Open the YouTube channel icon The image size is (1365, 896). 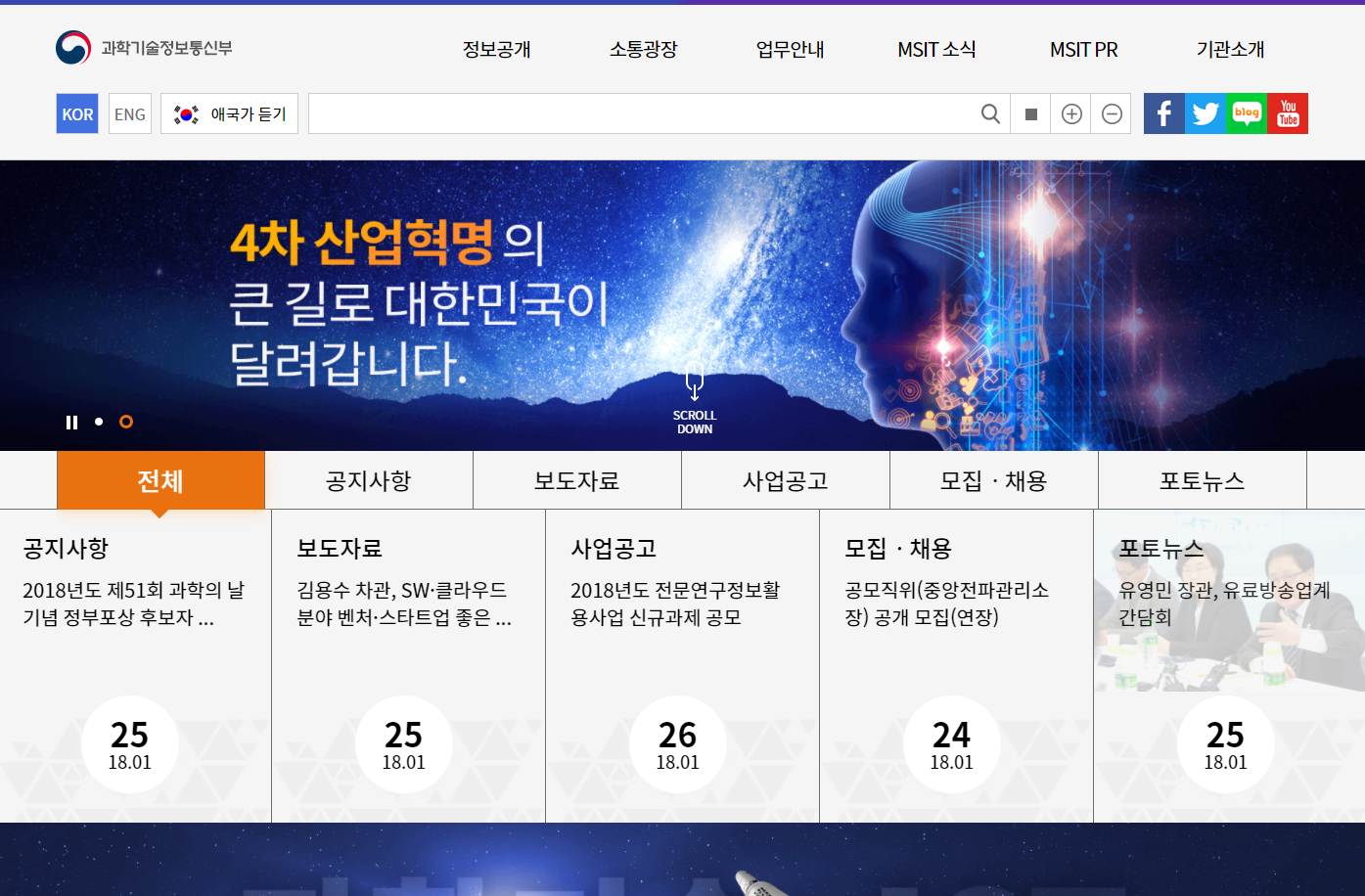tap(1288, 113)
